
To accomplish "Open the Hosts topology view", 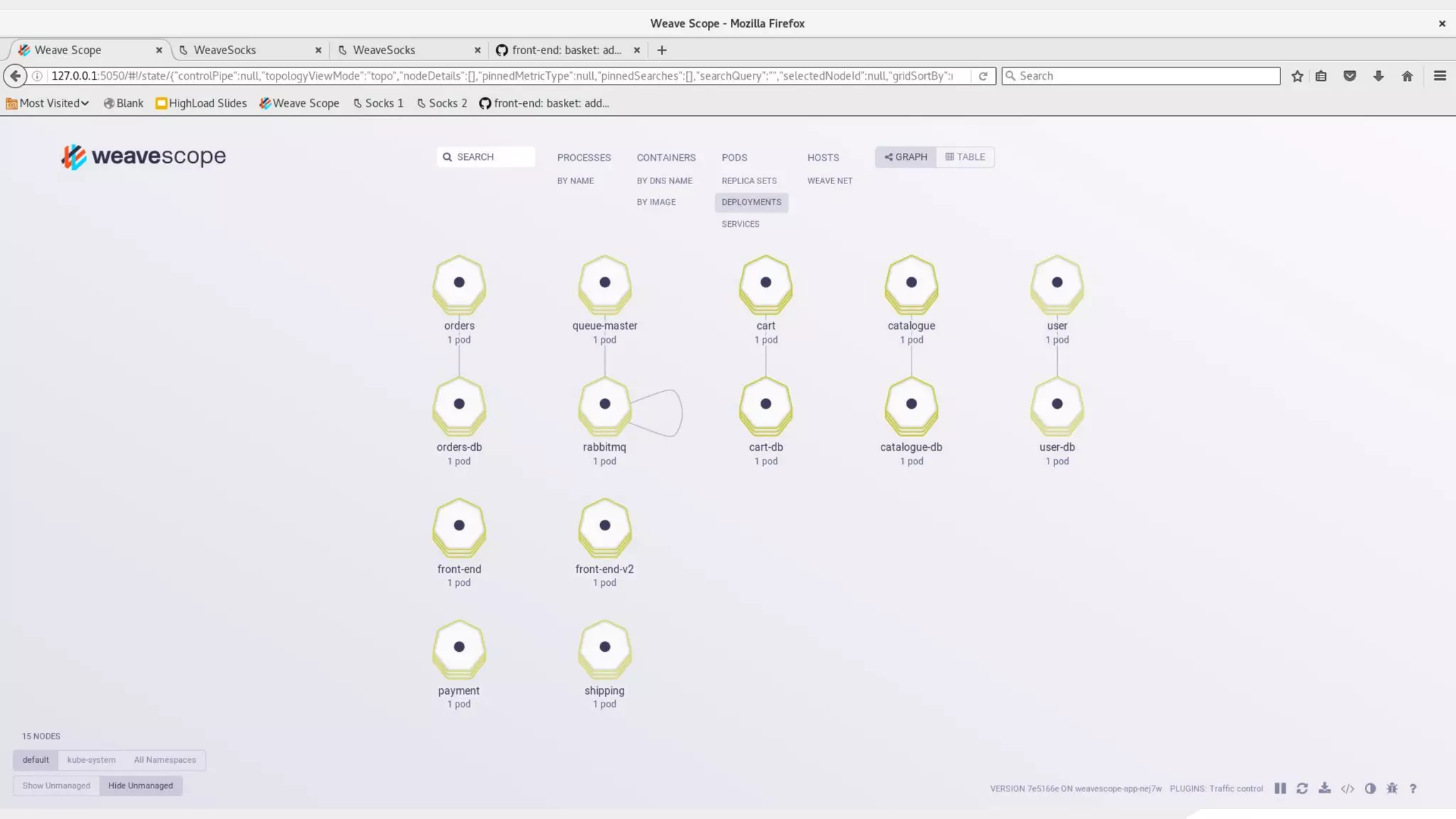I will coord(823,158).
